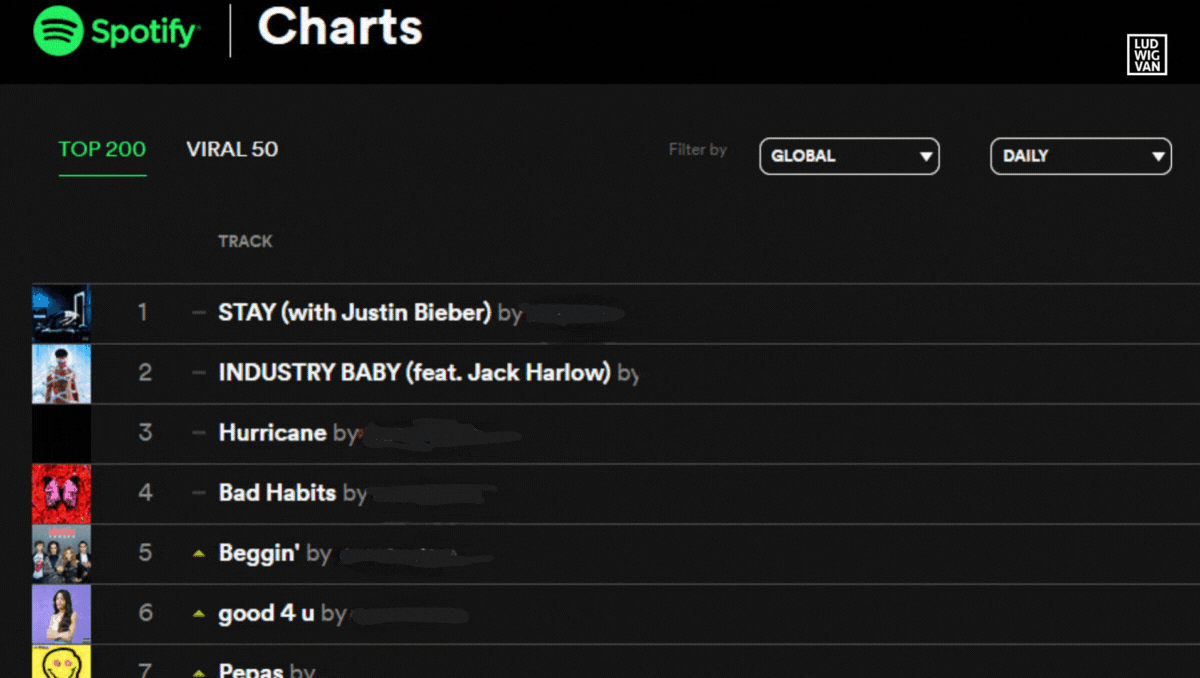The height and width of the screenshot is (678, 1200).
Task: Open the INDUSTRY BABY album artwork
Action: tap(61, 373)
